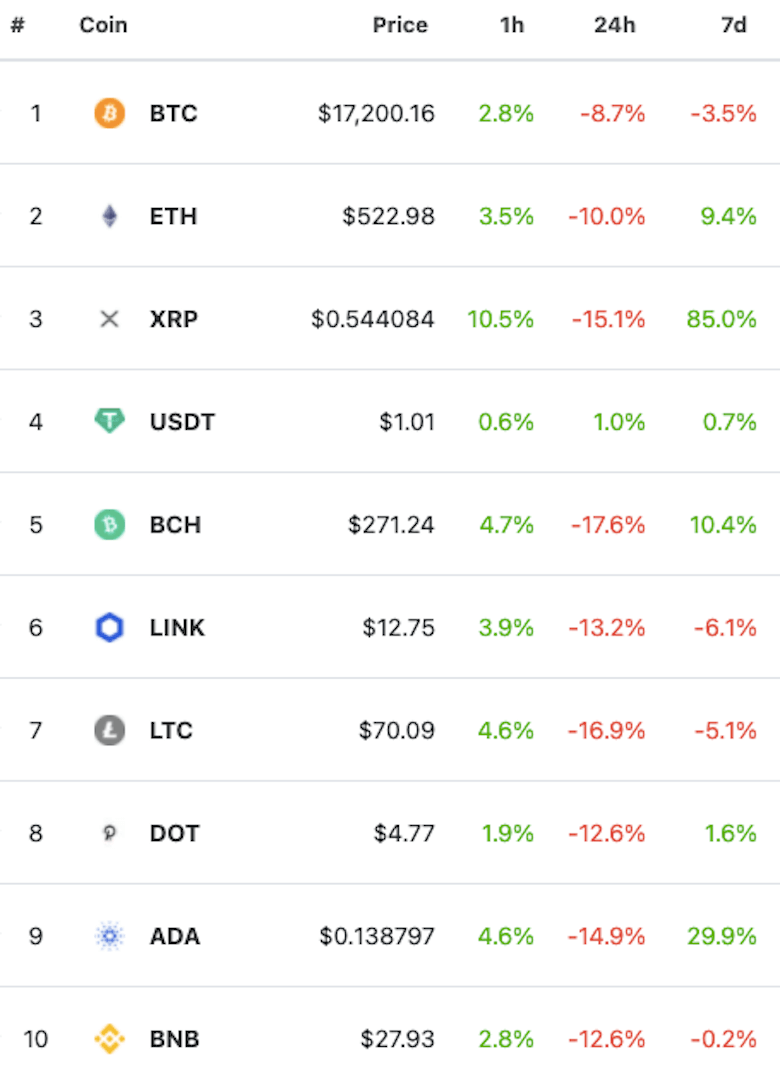Image resolution: width=780 pixels, height=1068 pixels.
Task: Sort by the Coin column header
Action: [x=104, y=25]
